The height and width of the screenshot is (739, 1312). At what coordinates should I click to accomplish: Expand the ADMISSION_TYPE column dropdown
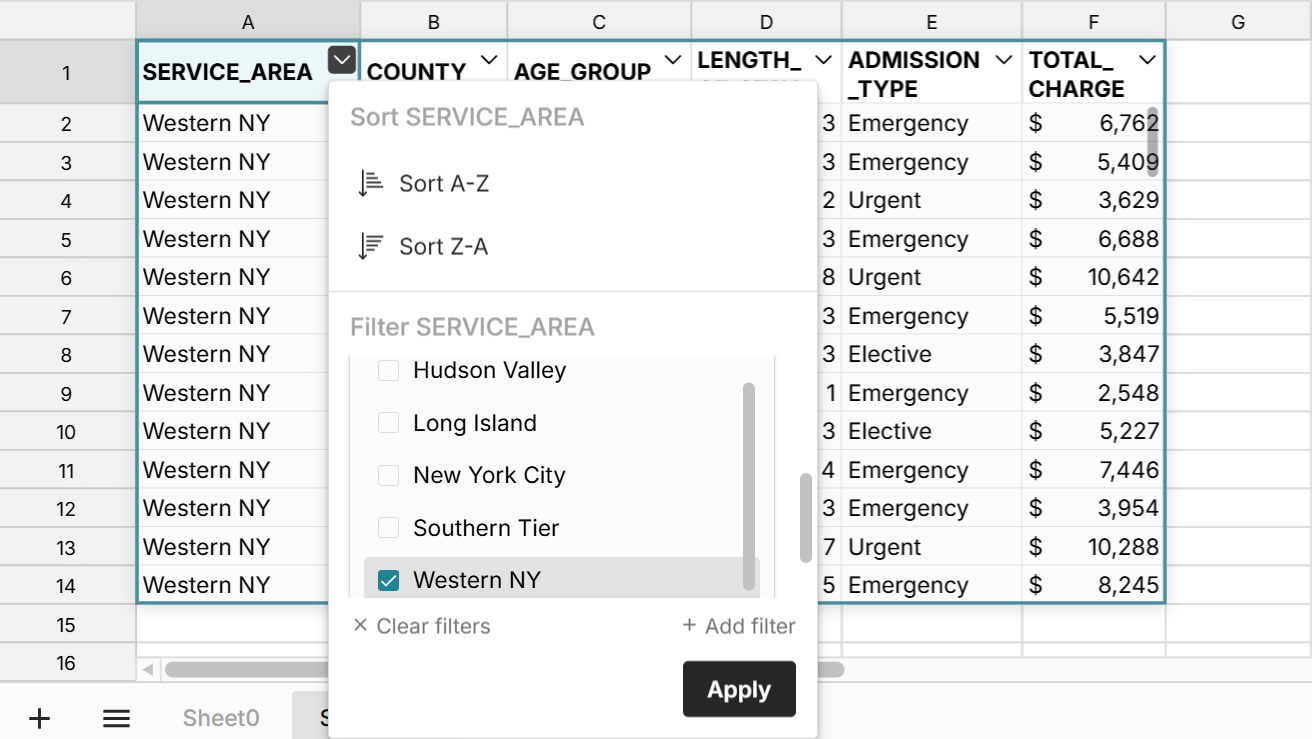[1005, 61]
